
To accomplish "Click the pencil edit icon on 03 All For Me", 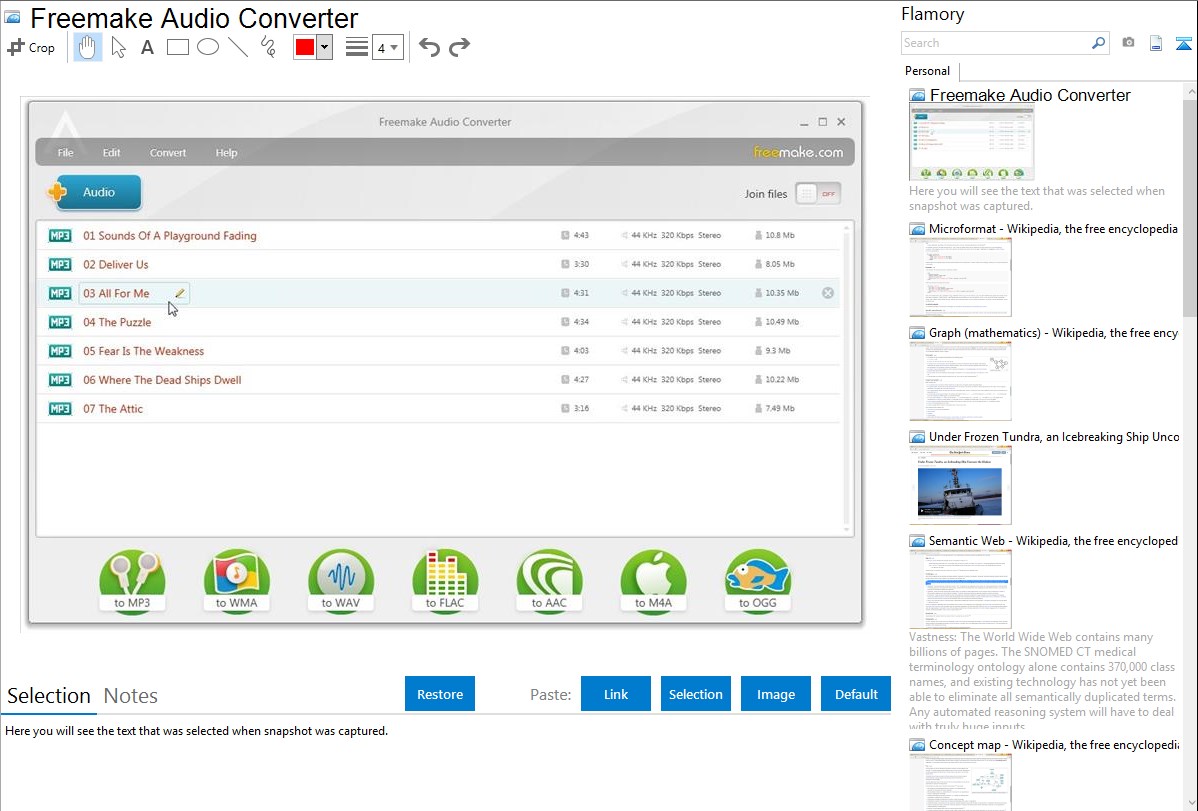I will (x=180, y=294).
